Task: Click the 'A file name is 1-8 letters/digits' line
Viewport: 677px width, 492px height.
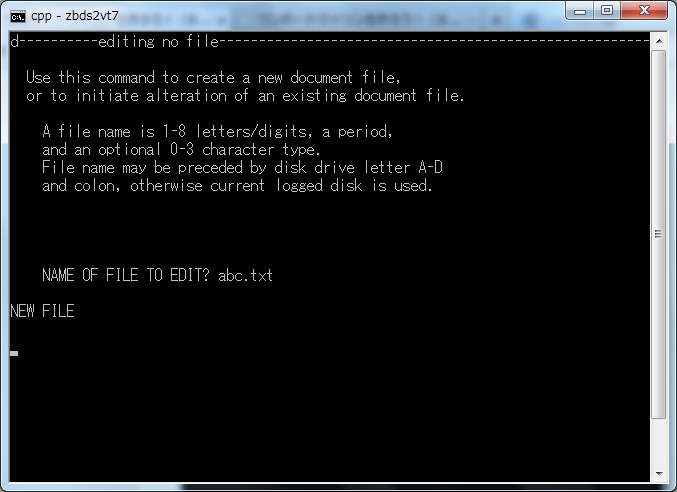Action: (217, 131)
